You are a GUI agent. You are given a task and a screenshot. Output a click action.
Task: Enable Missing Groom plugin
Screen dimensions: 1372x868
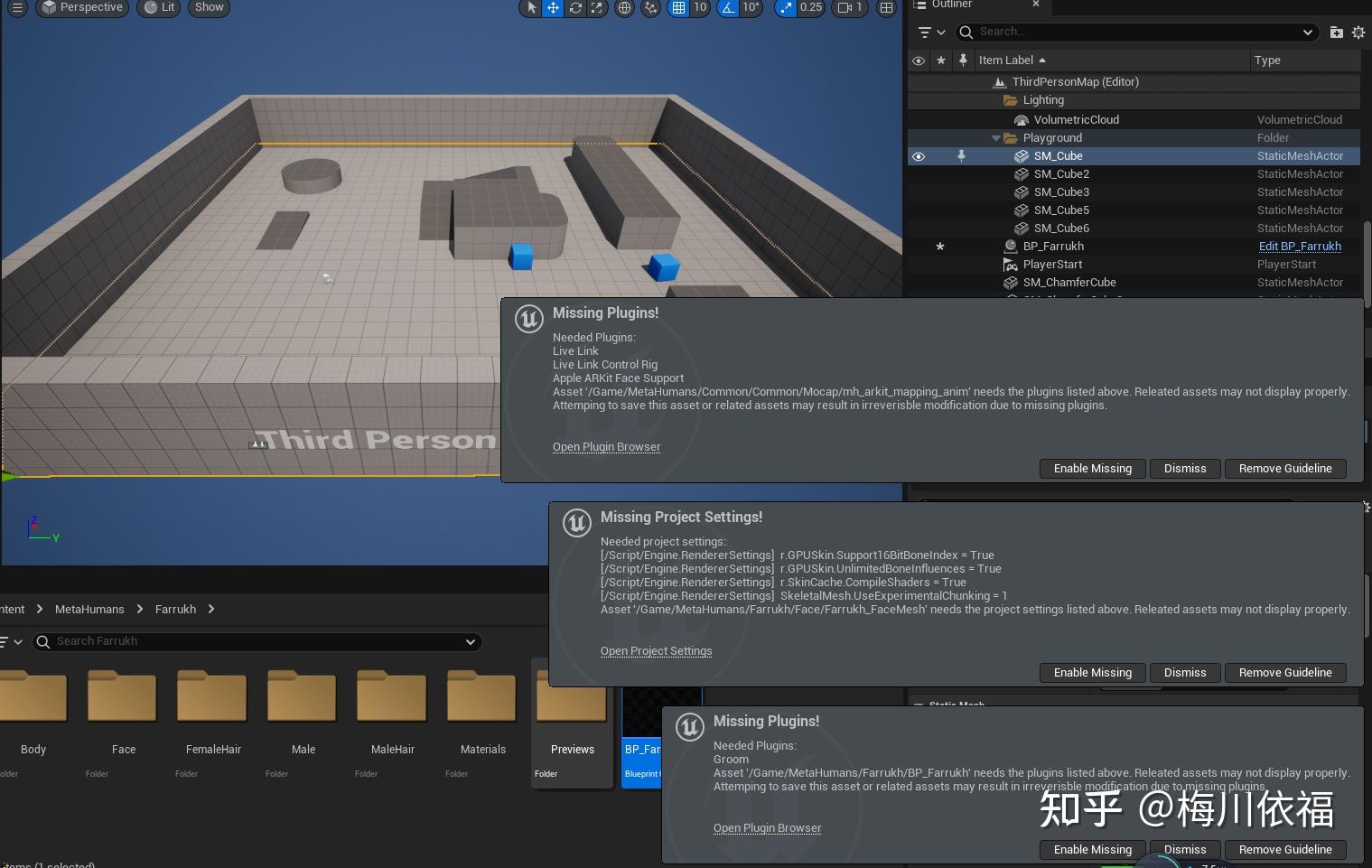(1092, 850)
